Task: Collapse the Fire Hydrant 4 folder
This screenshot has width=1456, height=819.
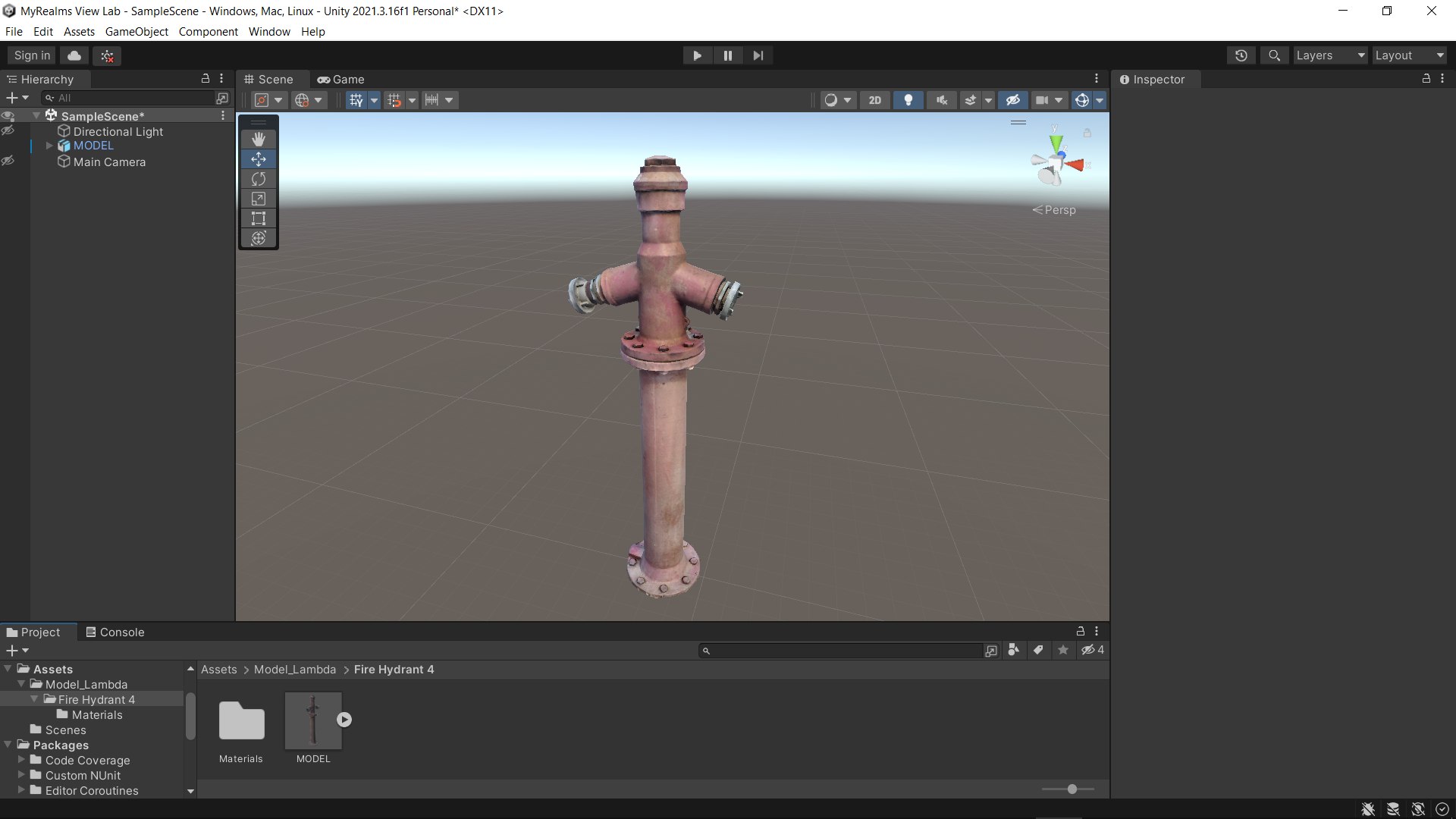Action: [34, 699]
